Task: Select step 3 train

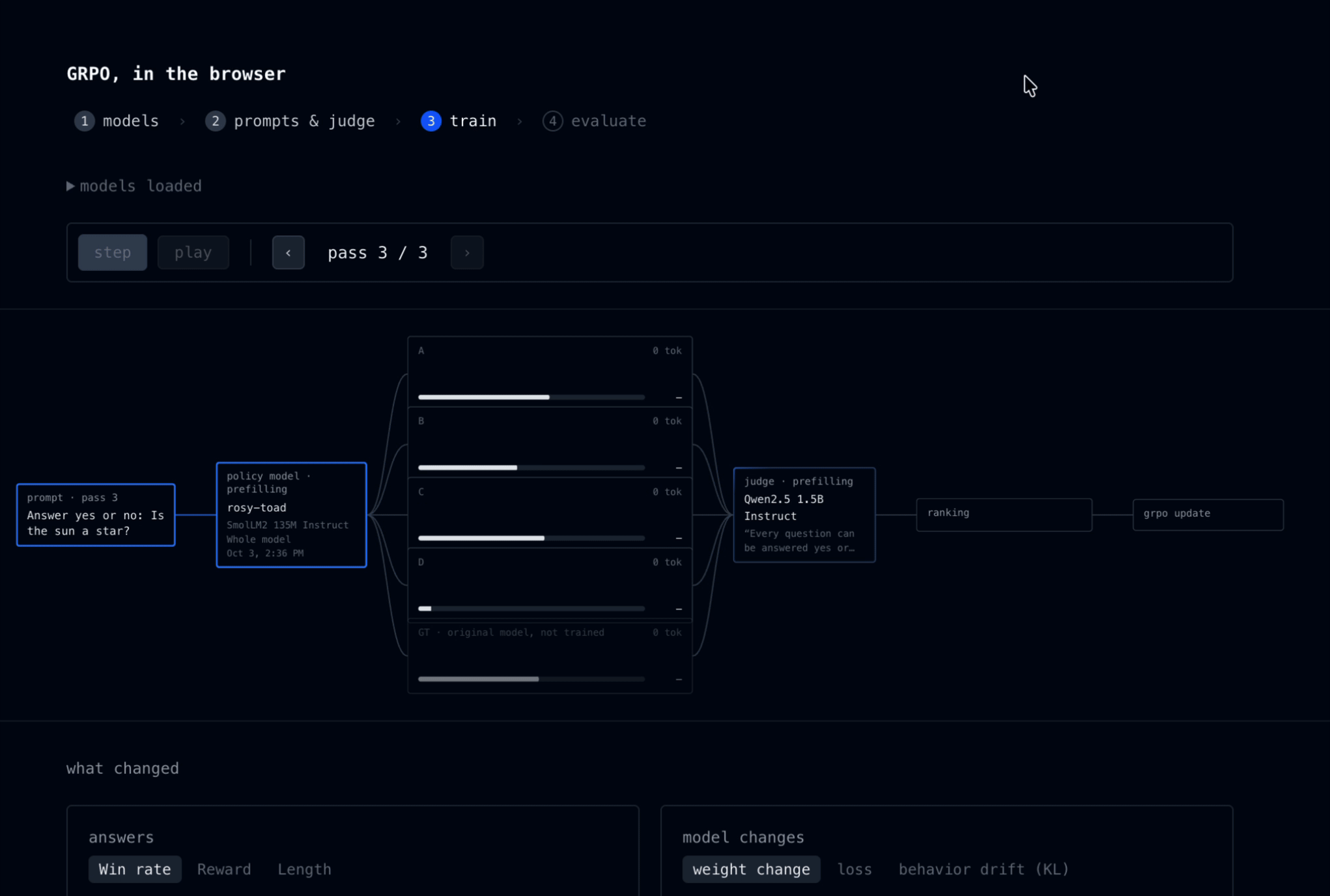Action: [x=459, y=121]
